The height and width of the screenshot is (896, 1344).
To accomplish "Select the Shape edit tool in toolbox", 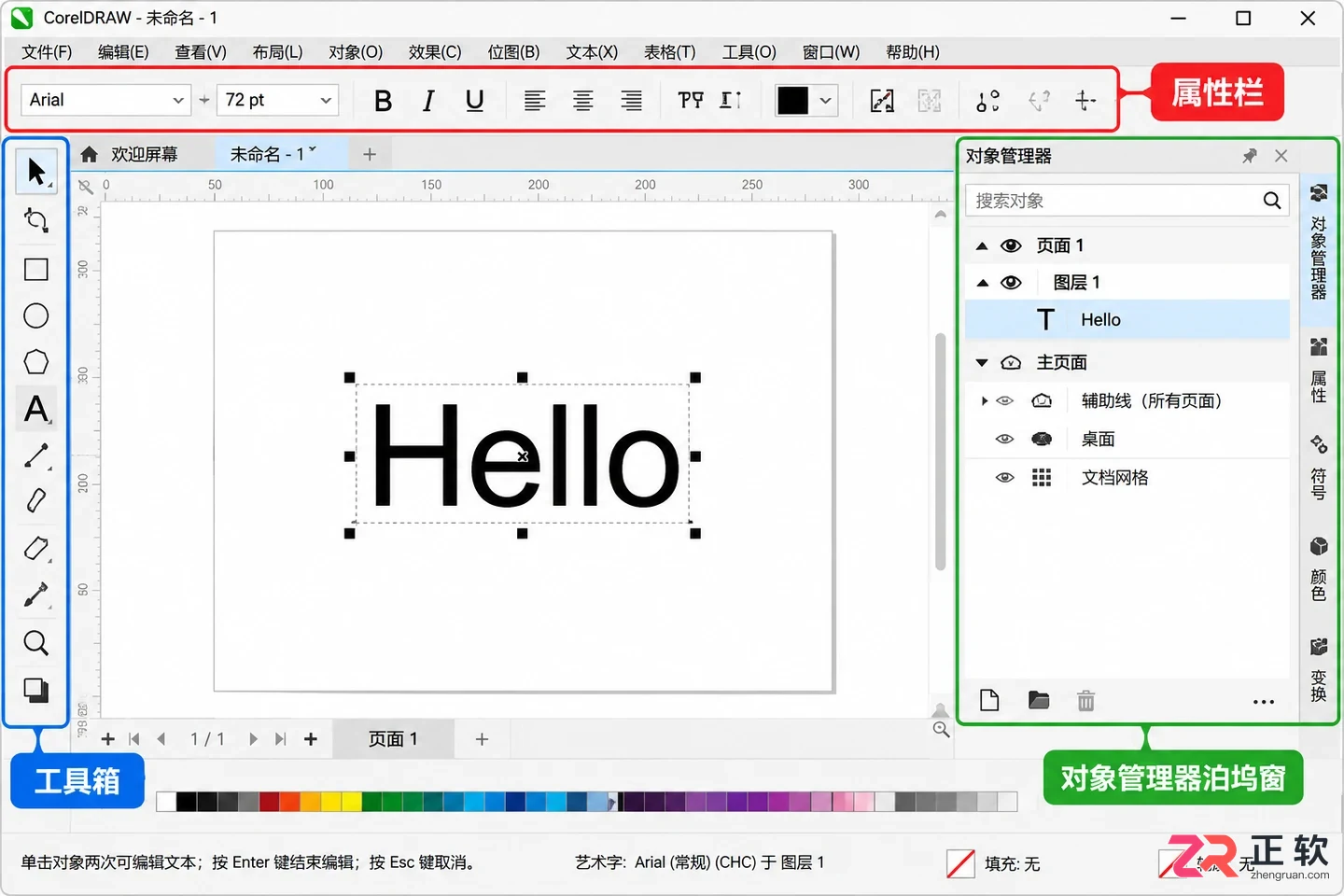I will (36, 220).
